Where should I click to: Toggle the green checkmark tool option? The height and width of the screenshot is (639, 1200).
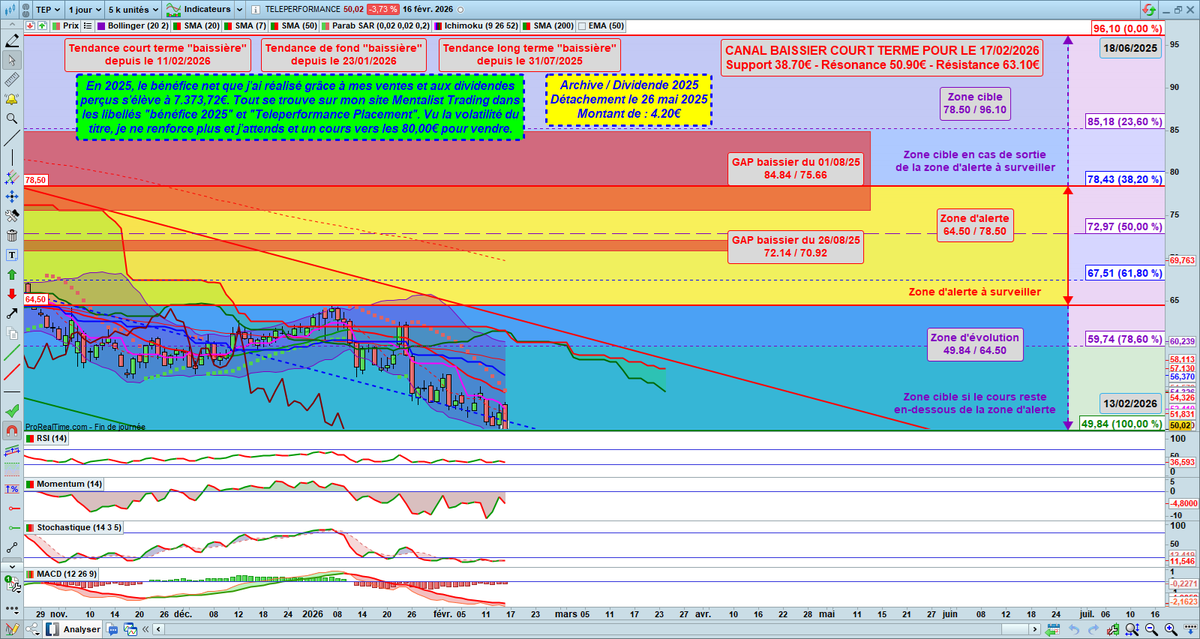(14, 411)
